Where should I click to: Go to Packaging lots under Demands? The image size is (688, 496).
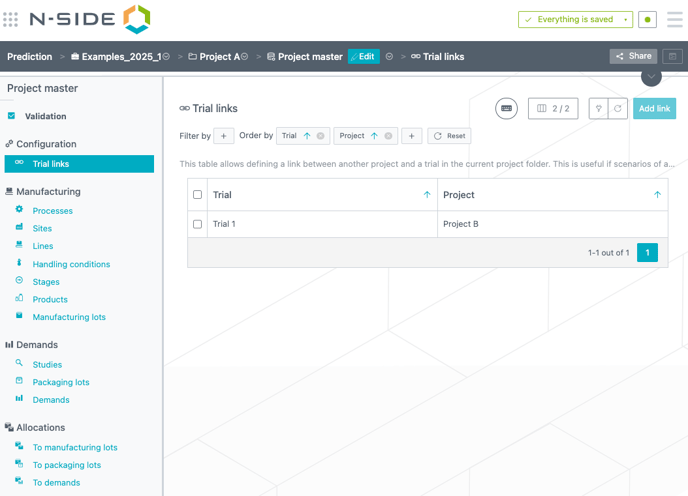[x=61, y=382]
